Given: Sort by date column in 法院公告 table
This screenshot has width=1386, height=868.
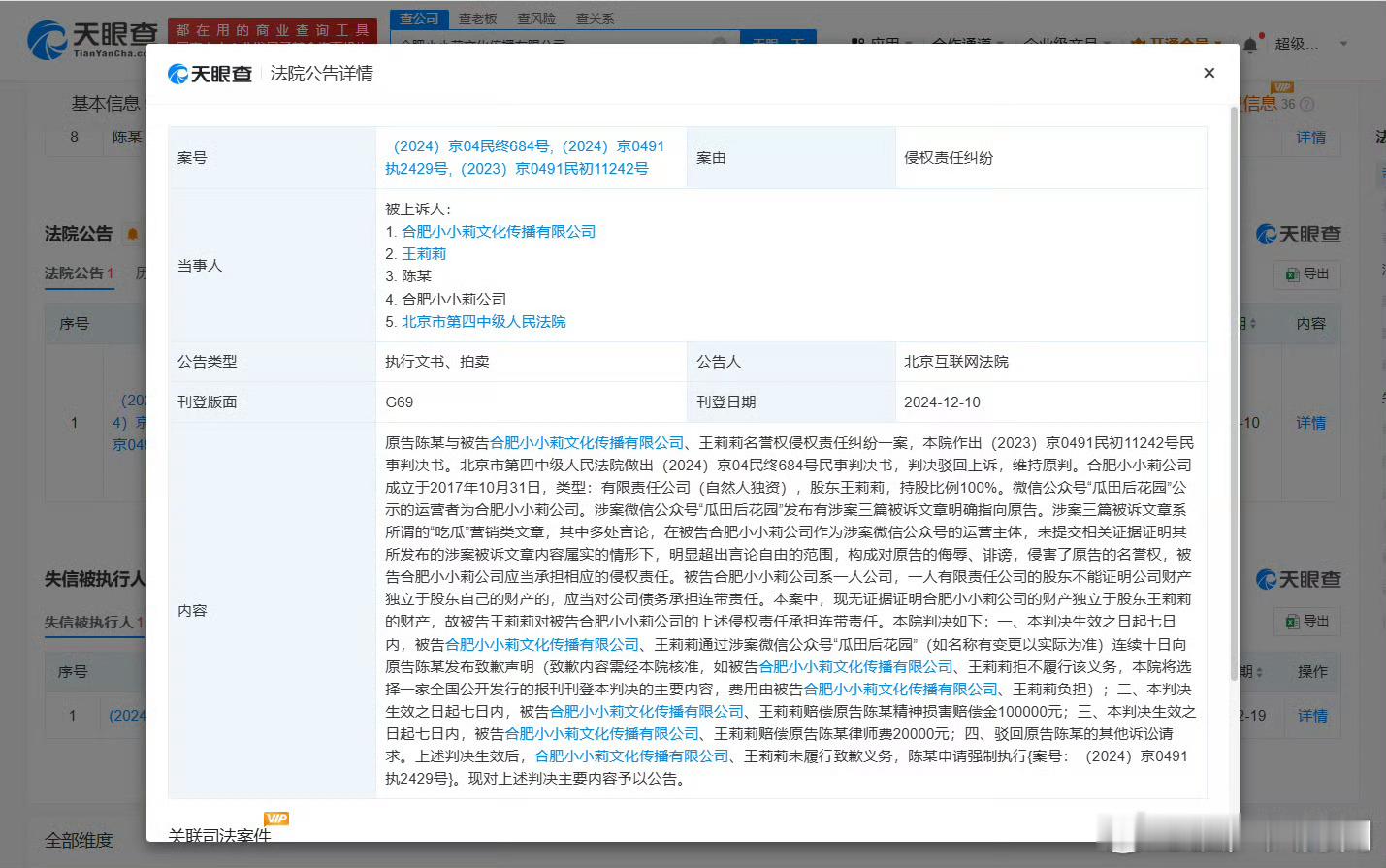Looking at the screenshot, I should pos(1252,324).
